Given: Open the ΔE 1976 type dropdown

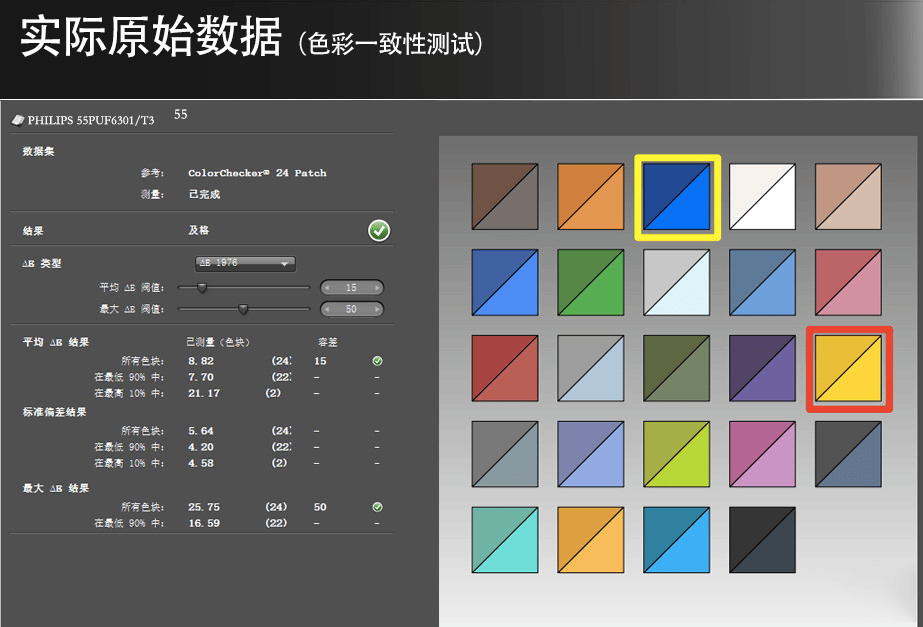Looking at the screenshot, I should click(245, 263).
